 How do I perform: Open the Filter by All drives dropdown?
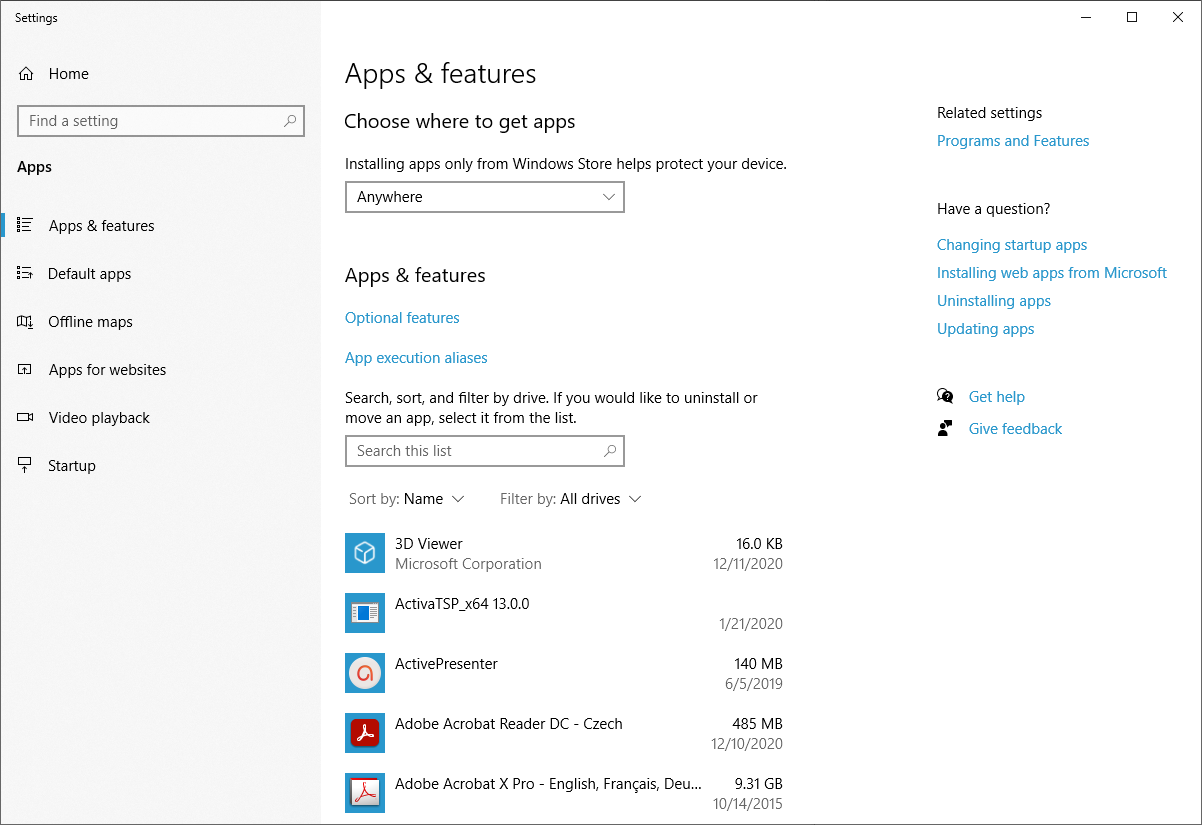coord(571,499)
